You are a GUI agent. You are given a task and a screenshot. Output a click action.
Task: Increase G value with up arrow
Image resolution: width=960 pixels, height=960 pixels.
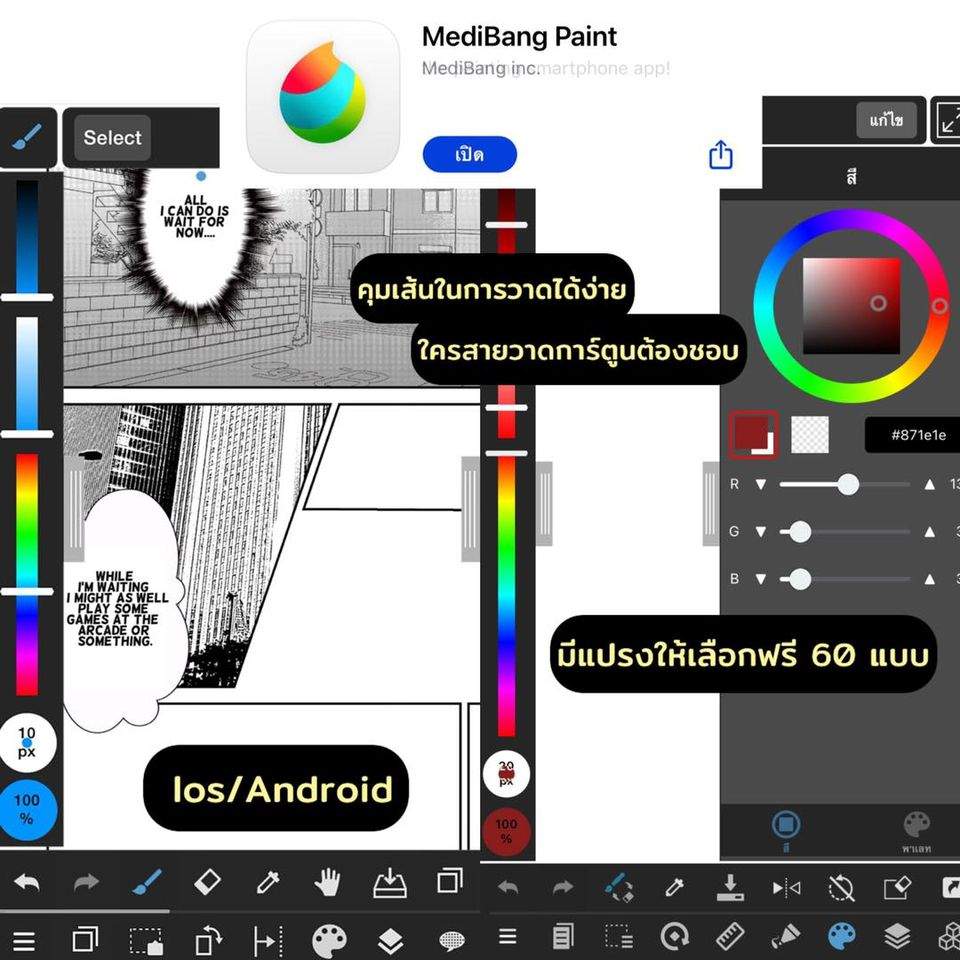coord(930,532)
